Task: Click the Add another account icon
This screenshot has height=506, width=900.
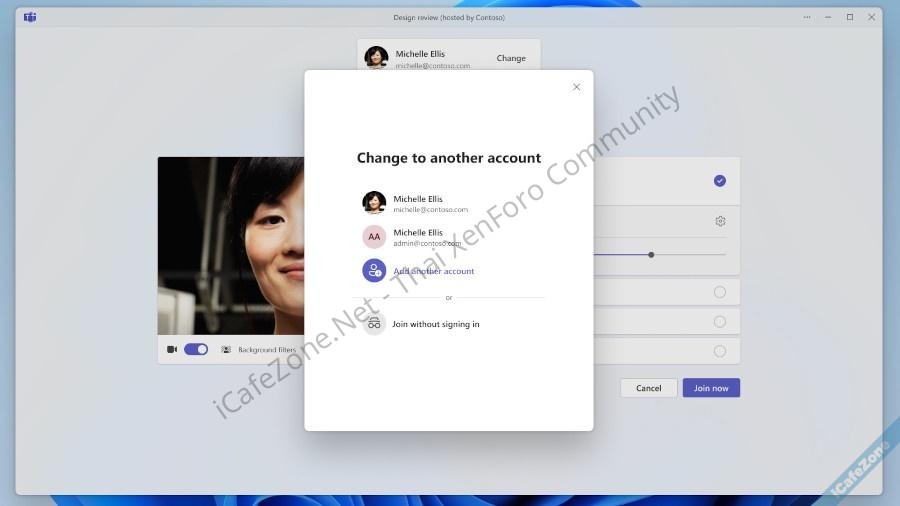Action: pyautogui.click(x=374, y=271)
